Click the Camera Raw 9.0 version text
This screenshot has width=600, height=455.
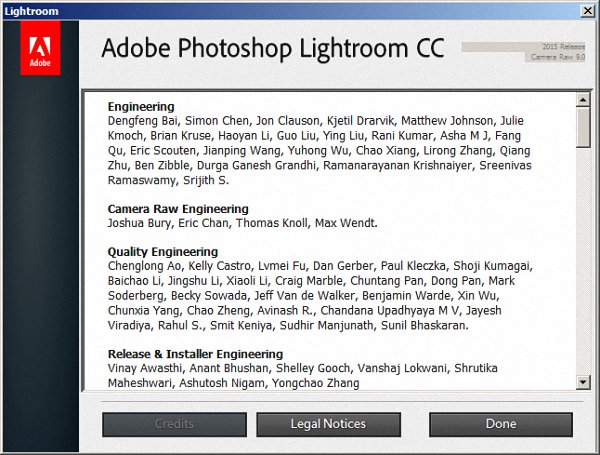(x=556, y=57)
